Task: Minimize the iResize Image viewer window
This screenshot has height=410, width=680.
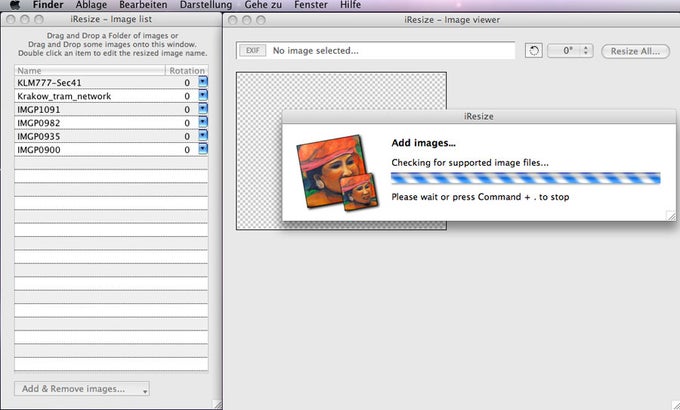Action: (247, 20)
